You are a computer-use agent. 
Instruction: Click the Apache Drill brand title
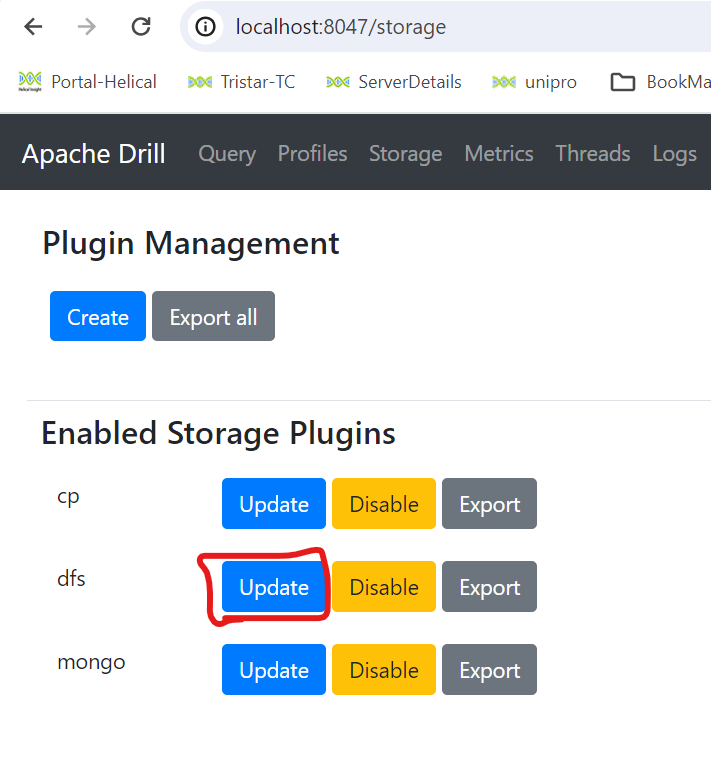coord(94,154)
